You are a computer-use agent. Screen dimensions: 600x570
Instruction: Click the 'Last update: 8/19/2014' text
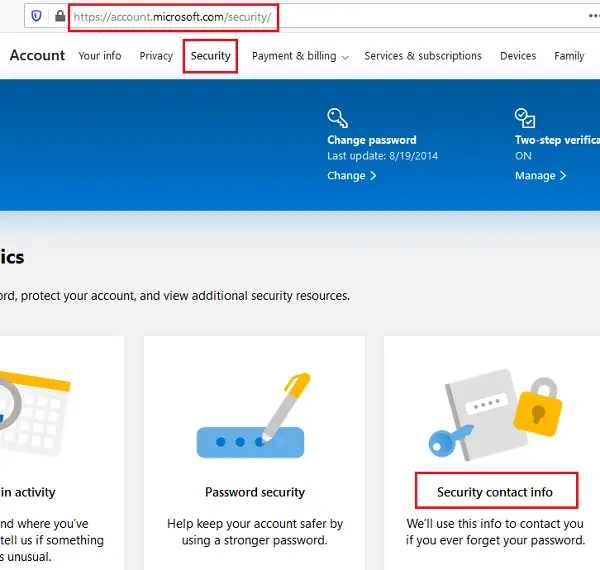[x=383, y=156]
